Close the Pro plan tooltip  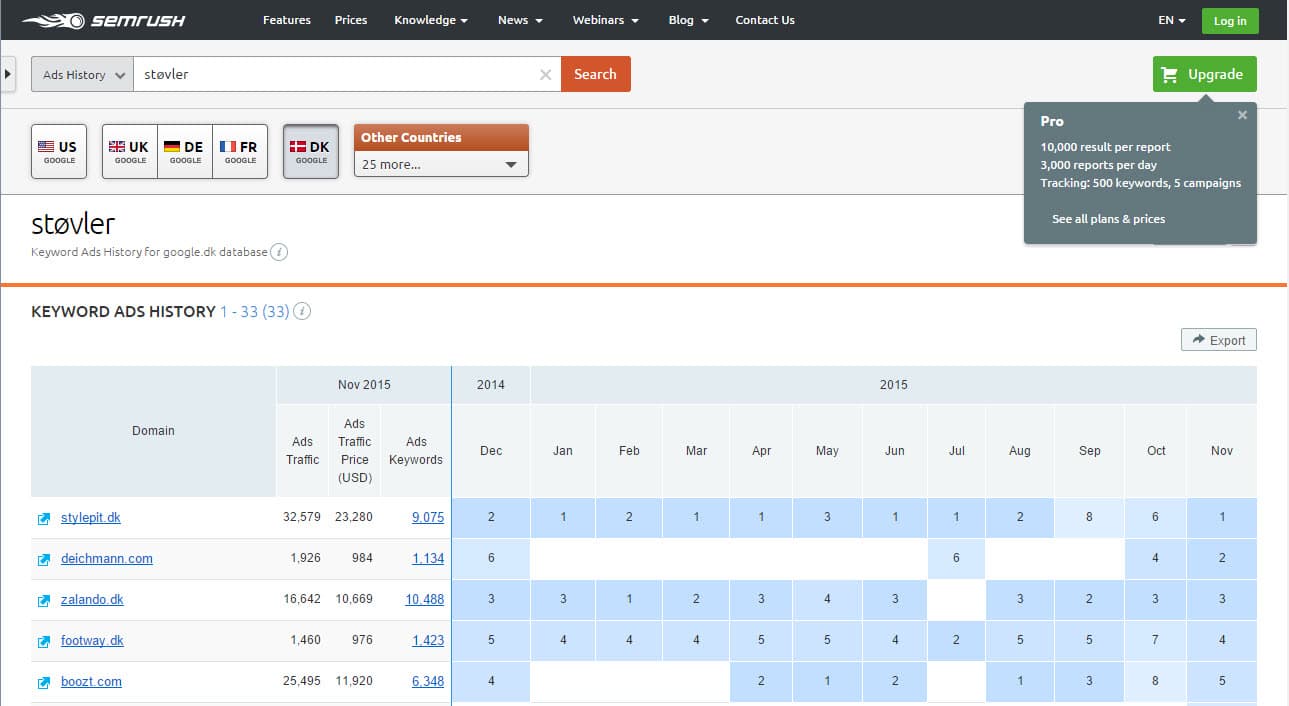[x=1242, y=115]
